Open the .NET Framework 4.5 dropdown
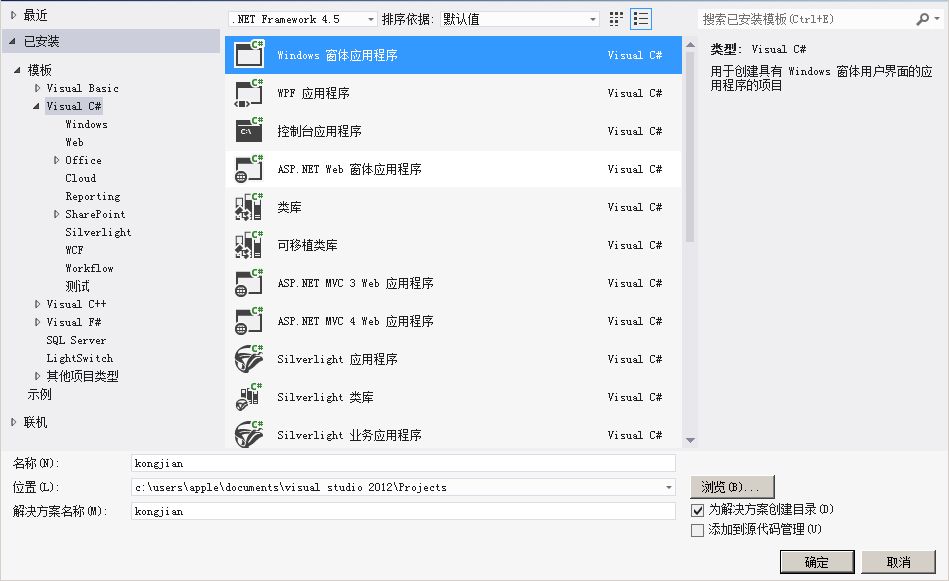Screen dimensions: 949x581 point(303,19)
